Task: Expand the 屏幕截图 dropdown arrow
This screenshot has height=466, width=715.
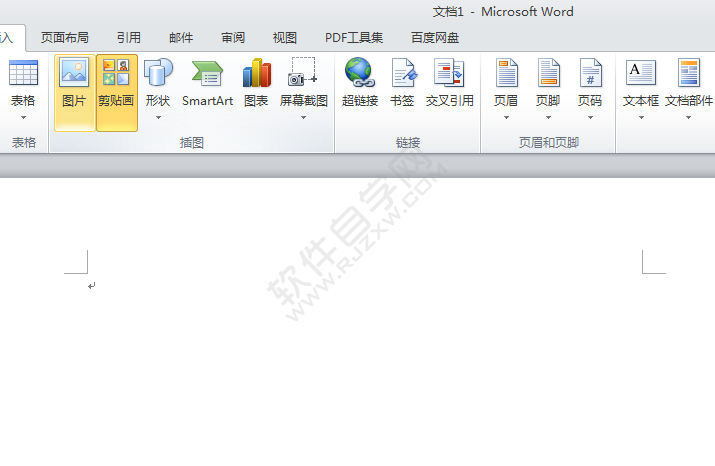Action: coord(303,118)
